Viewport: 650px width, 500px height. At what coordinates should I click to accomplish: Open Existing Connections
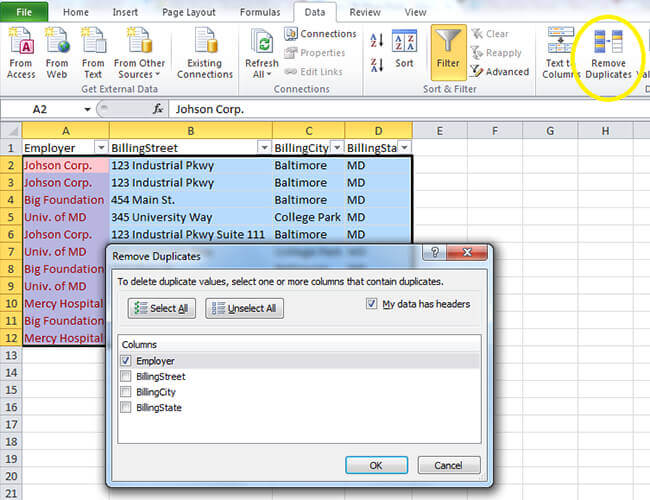click(x=205, y=52)
